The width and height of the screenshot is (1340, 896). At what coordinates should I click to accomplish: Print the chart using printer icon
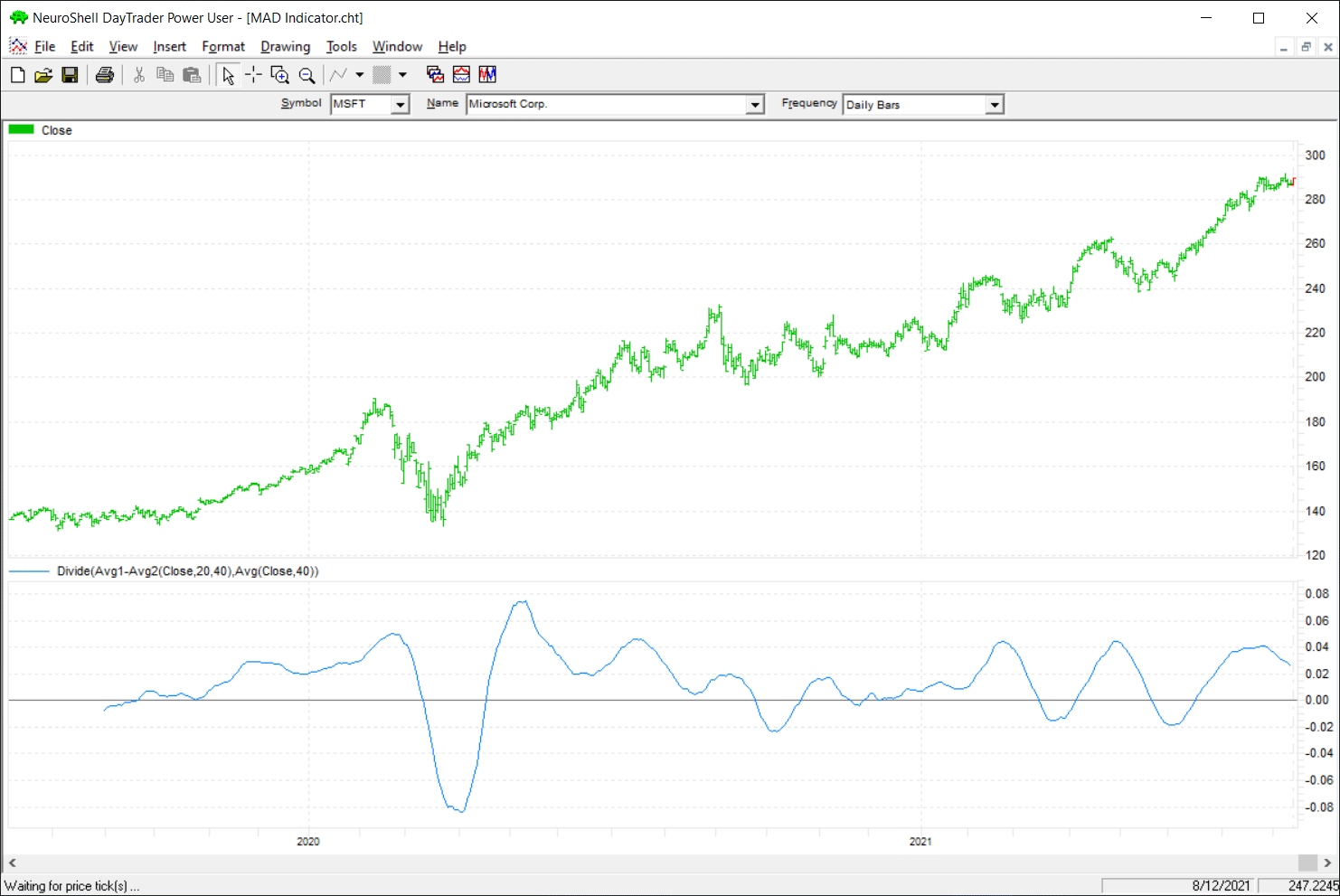(x=105, y=75)
